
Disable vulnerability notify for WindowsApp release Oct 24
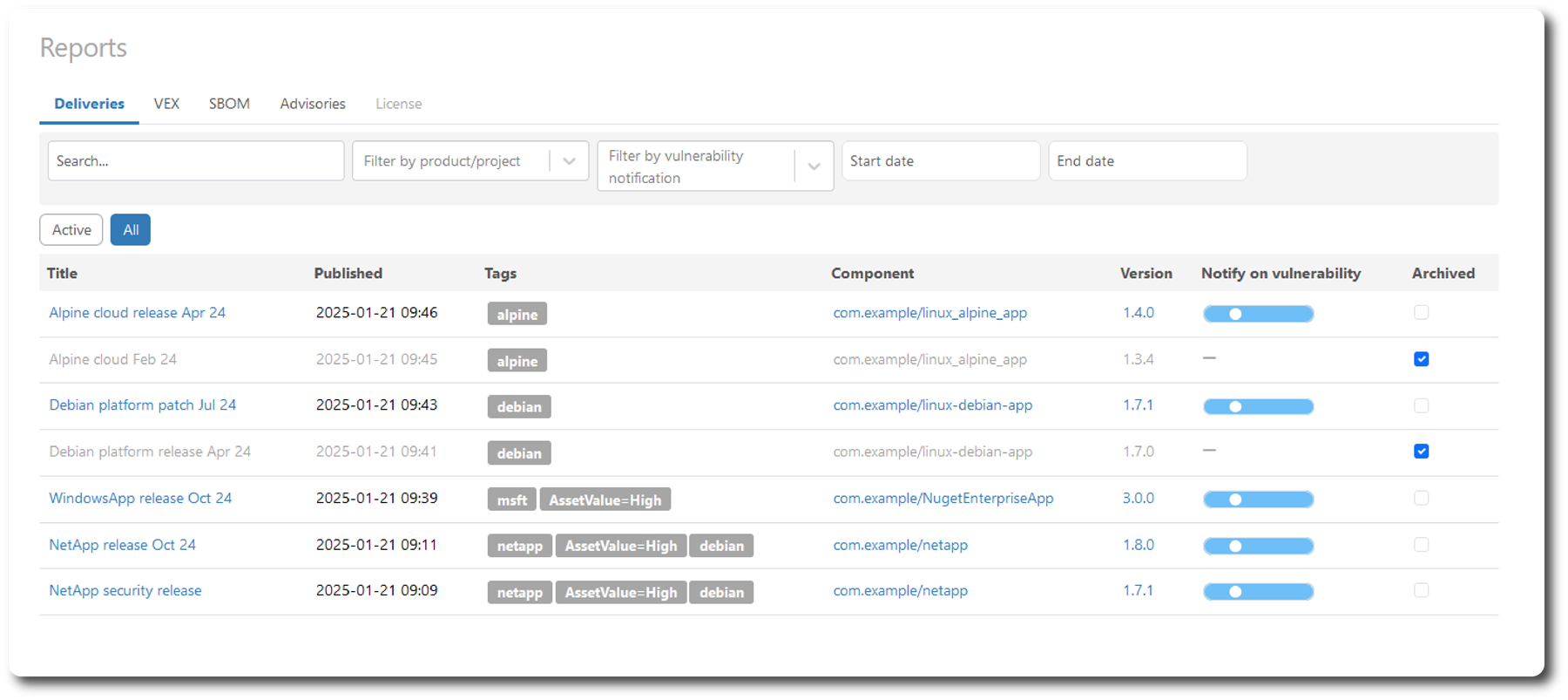click(x=1258, y=500)
